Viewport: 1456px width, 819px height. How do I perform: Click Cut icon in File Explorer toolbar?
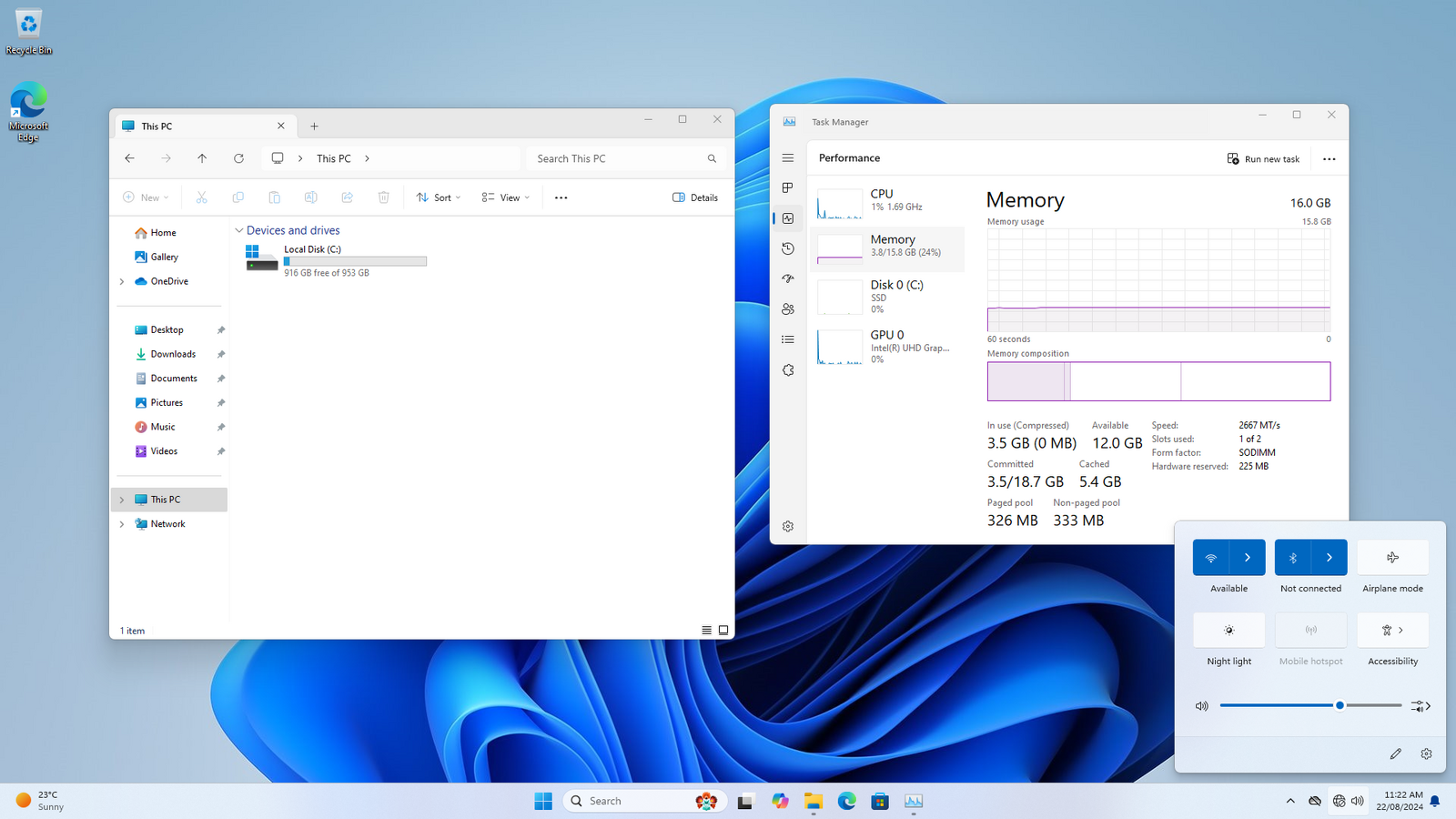click(202, 197)
